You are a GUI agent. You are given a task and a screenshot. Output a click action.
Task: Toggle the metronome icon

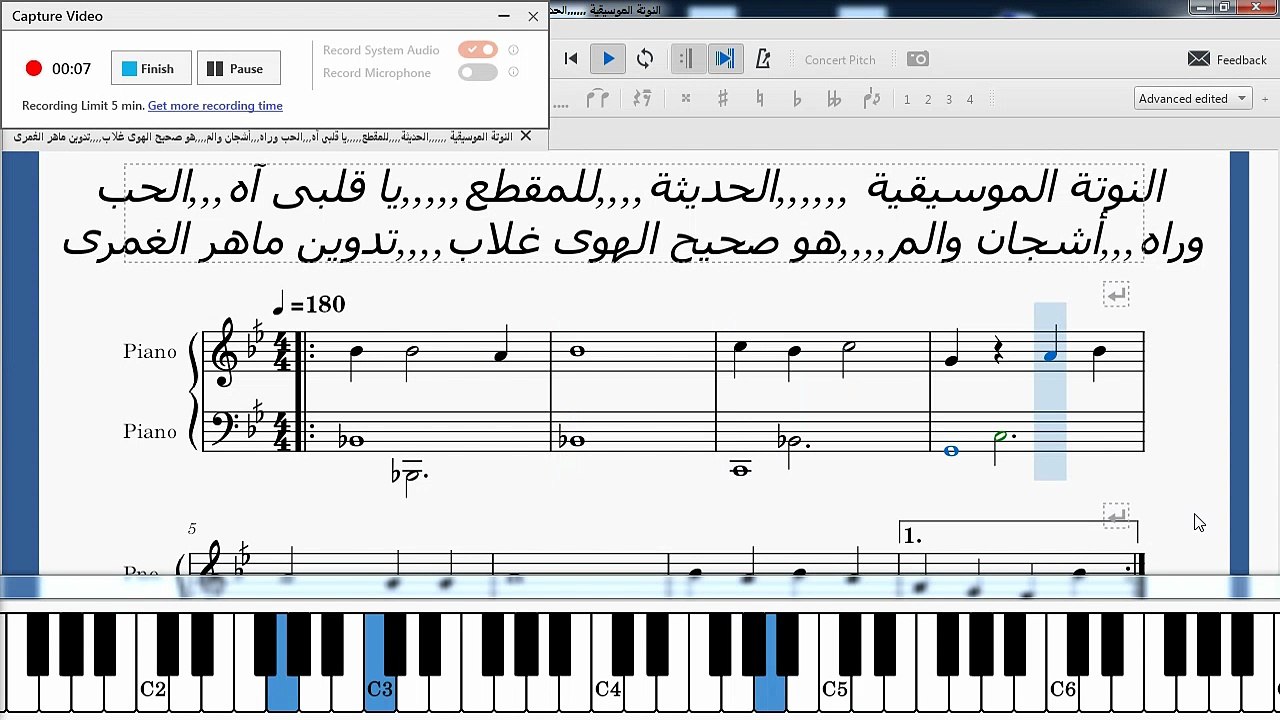click(763, 59)
